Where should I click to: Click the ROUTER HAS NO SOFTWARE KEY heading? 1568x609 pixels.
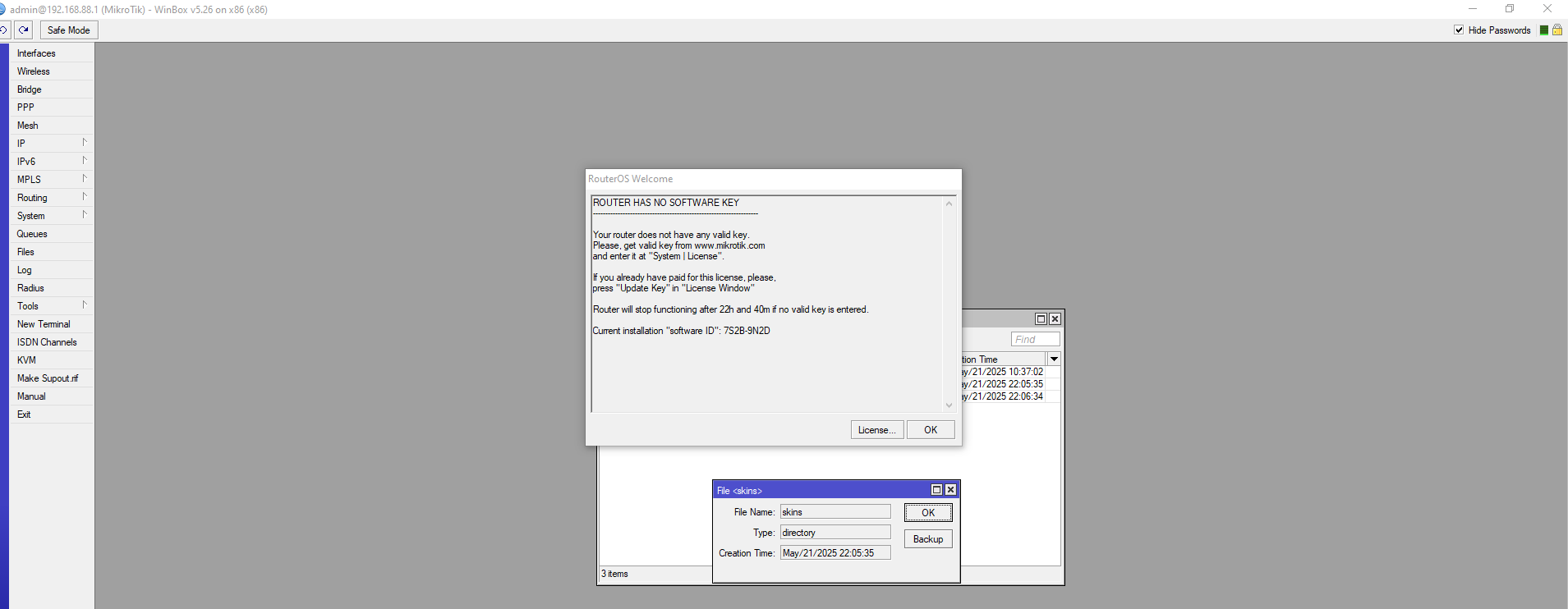click(x=666, y=203)
